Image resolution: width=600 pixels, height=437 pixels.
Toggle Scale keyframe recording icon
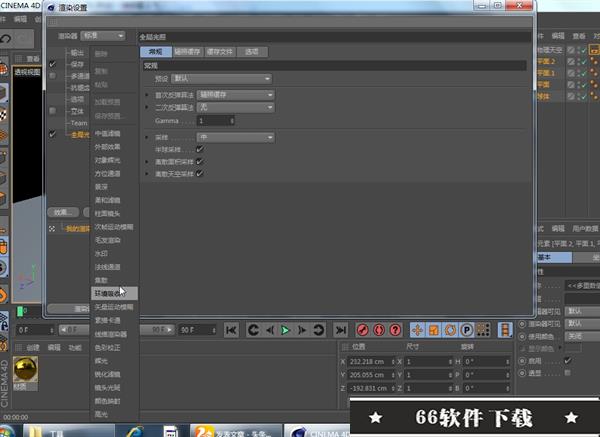434,330
